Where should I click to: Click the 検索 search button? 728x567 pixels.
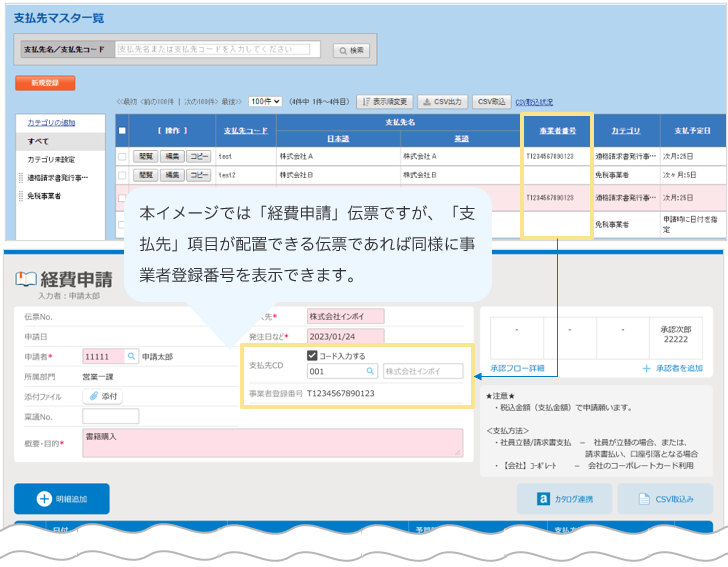tap(353, 50)
